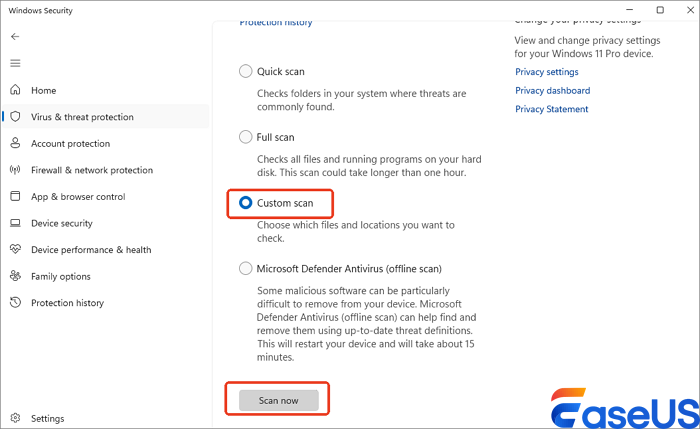Open Device security section
This screenshot has width=700, height=429.
pos(106,223)
